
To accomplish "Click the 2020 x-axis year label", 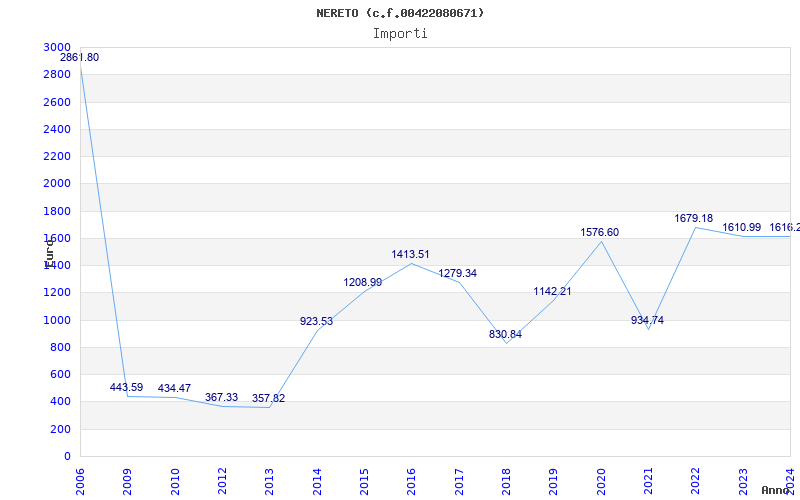I will (x=601, y=482).
